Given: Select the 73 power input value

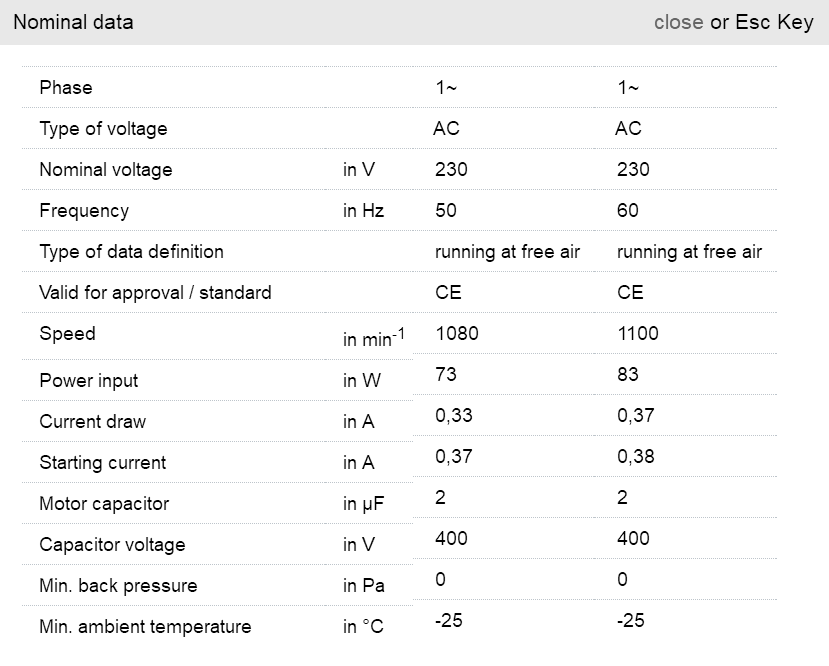Looking at the screenshot, I should pyautogui.click(x=446, y=375).
